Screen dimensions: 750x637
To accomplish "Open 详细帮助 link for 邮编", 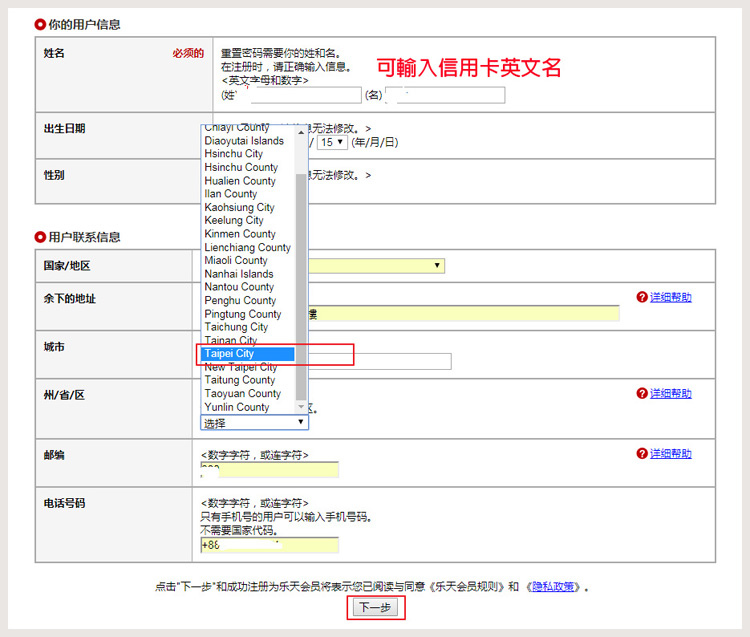I will pos(670,454).
